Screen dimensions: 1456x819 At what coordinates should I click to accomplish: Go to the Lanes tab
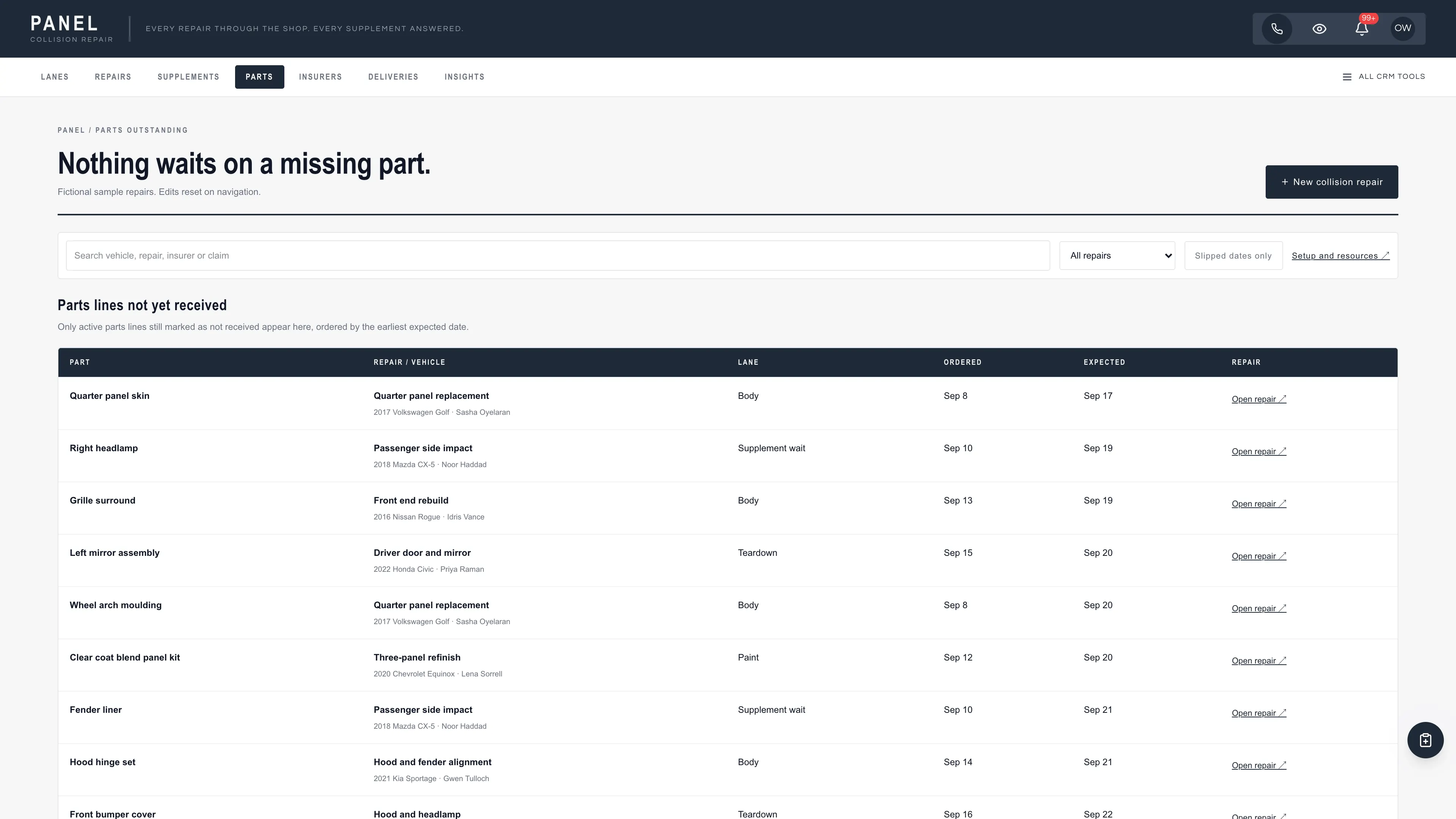55,77
